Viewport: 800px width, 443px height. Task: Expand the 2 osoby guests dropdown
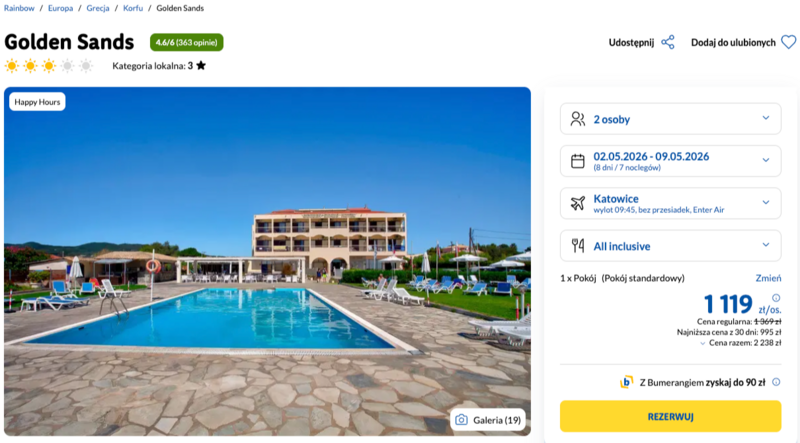click(766, 119)
